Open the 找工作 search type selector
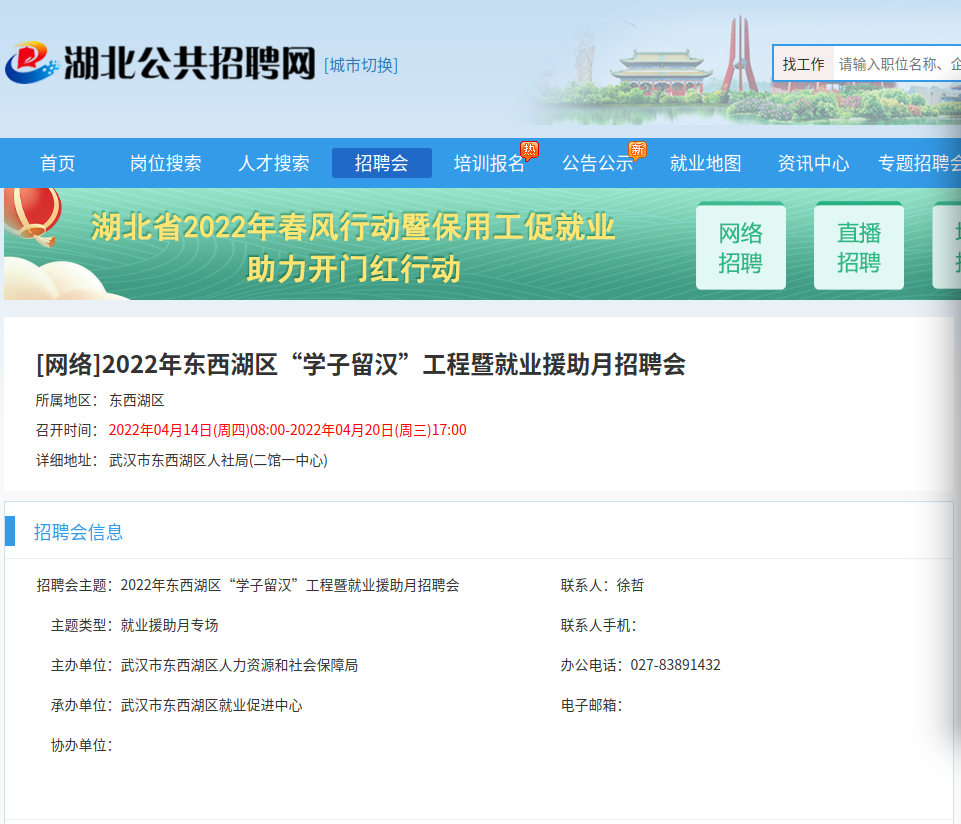 click(803, 64)
